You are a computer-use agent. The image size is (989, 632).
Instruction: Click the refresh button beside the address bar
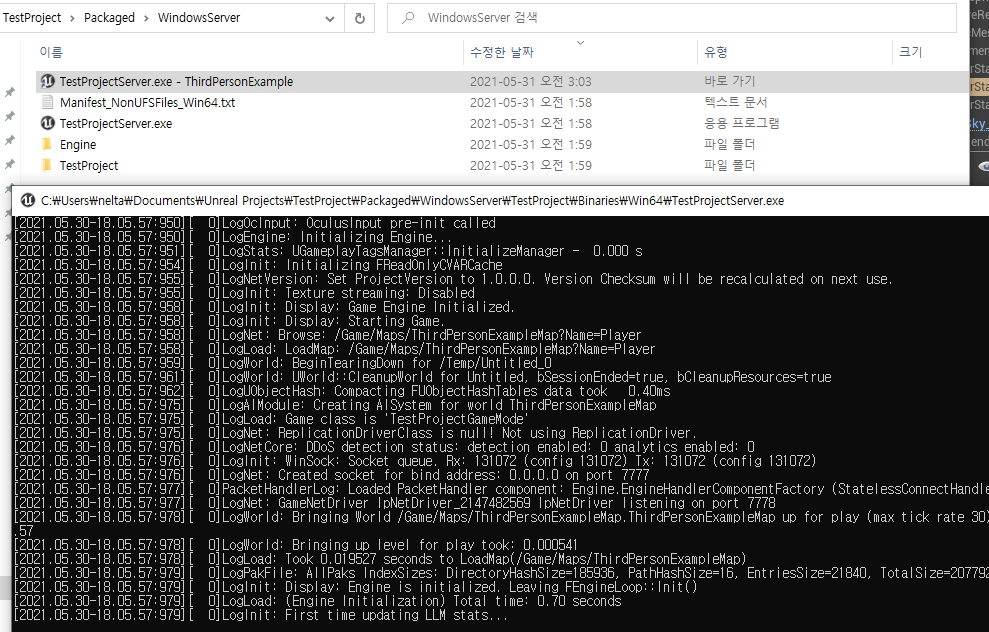click(x=360, y=18)
